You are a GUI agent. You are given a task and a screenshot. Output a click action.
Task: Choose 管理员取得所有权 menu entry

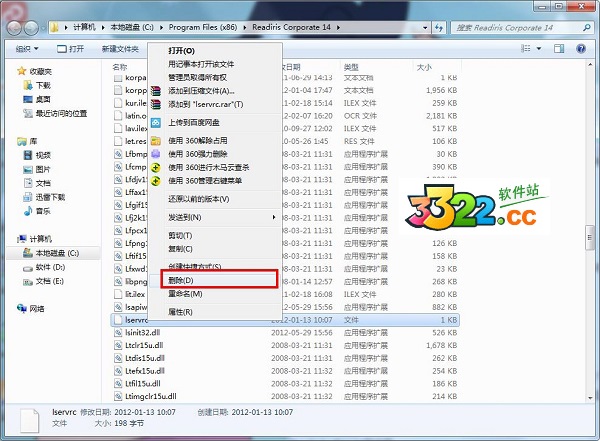pyautogui.click(x=215, y=77)
